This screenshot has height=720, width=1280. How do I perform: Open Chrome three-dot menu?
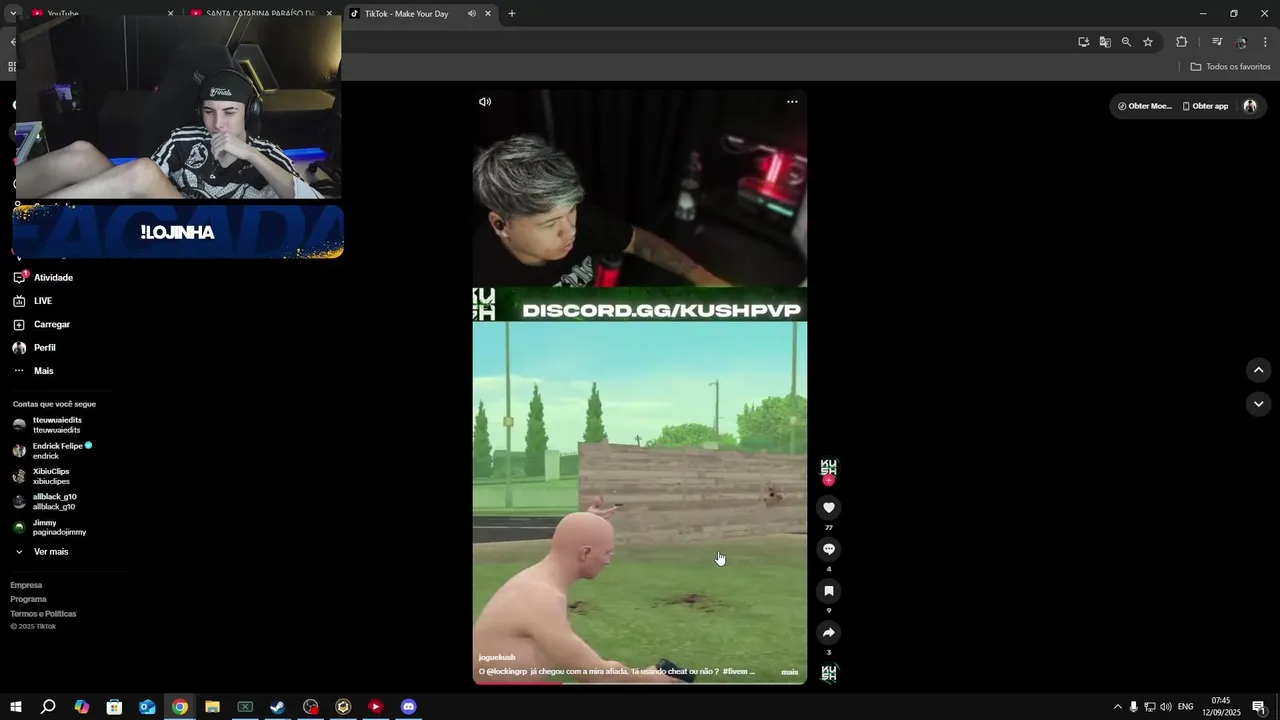[x=1265, y=42]
